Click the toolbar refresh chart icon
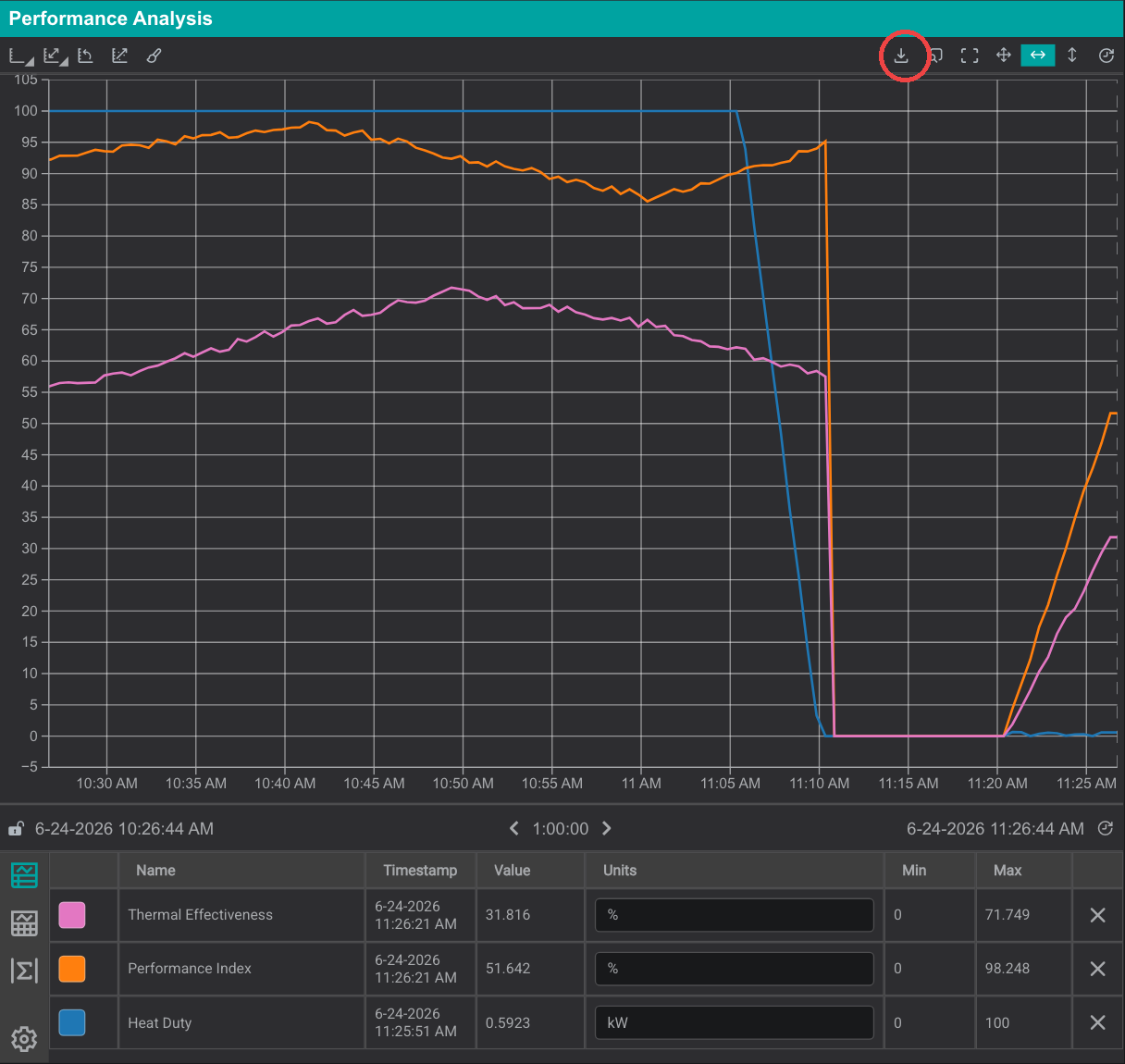 point(1106,56)
